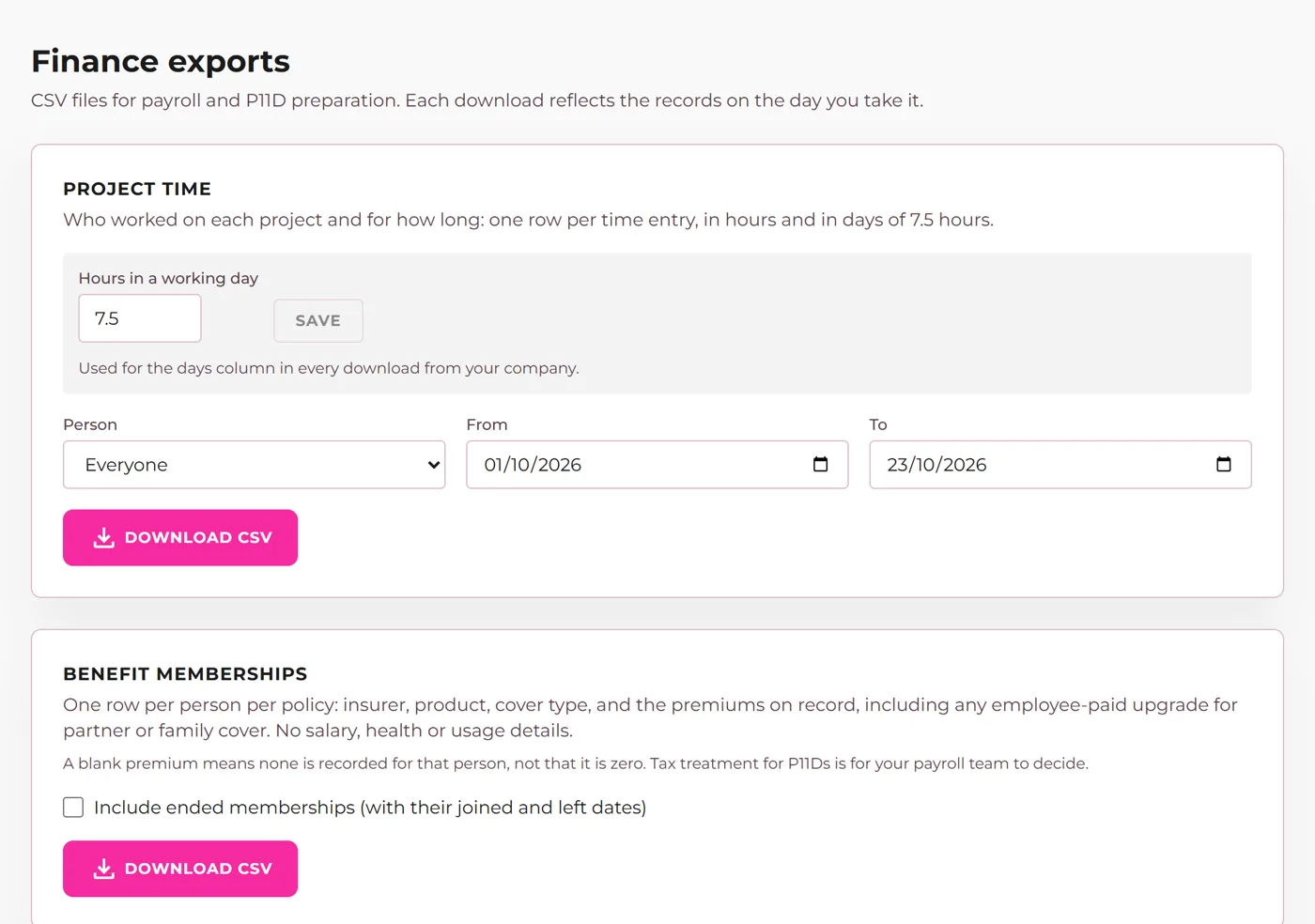Download the Benefit Memberships CSV
Screen dimensions: 1315x924
point(180,869)
